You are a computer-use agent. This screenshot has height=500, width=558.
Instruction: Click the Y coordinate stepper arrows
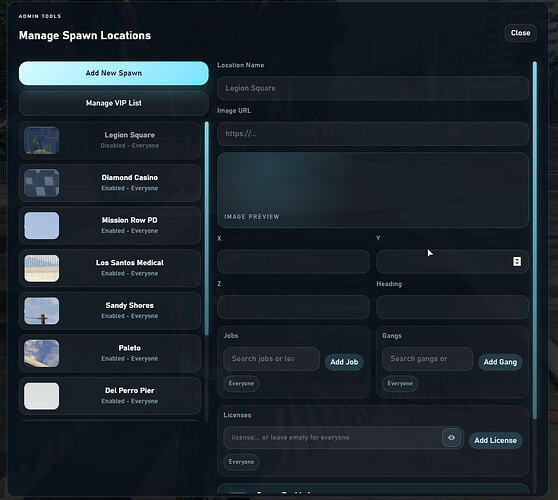pyautogui.click(x=517, y=262)
